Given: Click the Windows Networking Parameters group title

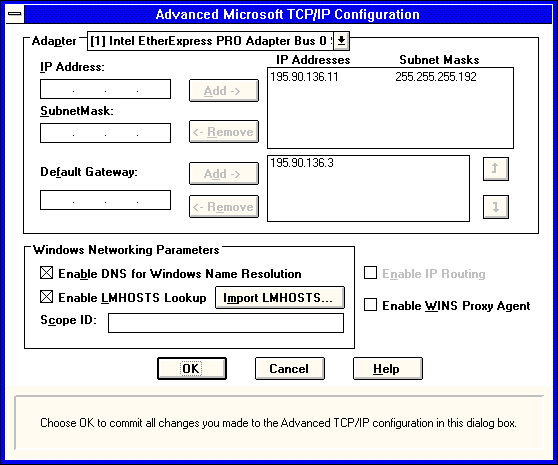Looking at the screenshot, I should pos(126,250).
